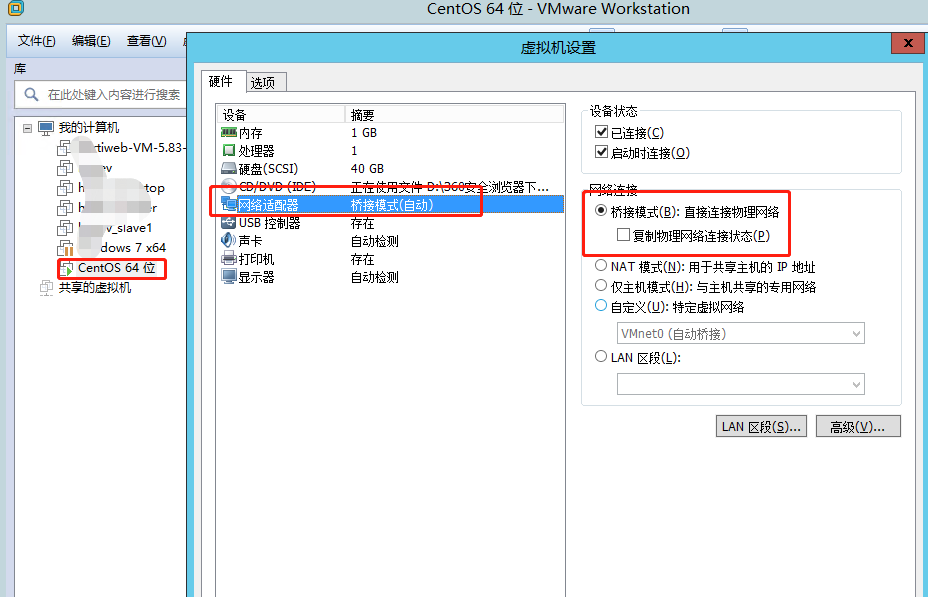Click the display (显示器) icon

(x=228, y=276)
